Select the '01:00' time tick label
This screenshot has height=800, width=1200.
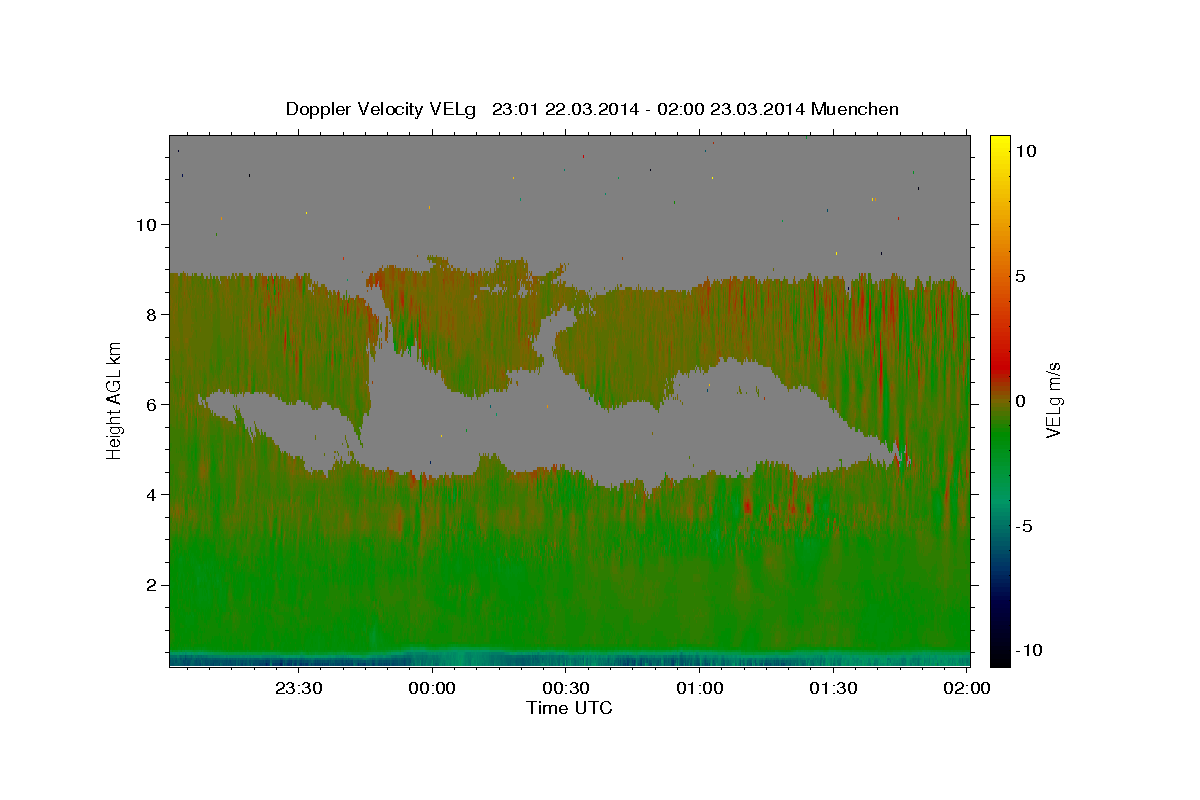pos(700,688)
